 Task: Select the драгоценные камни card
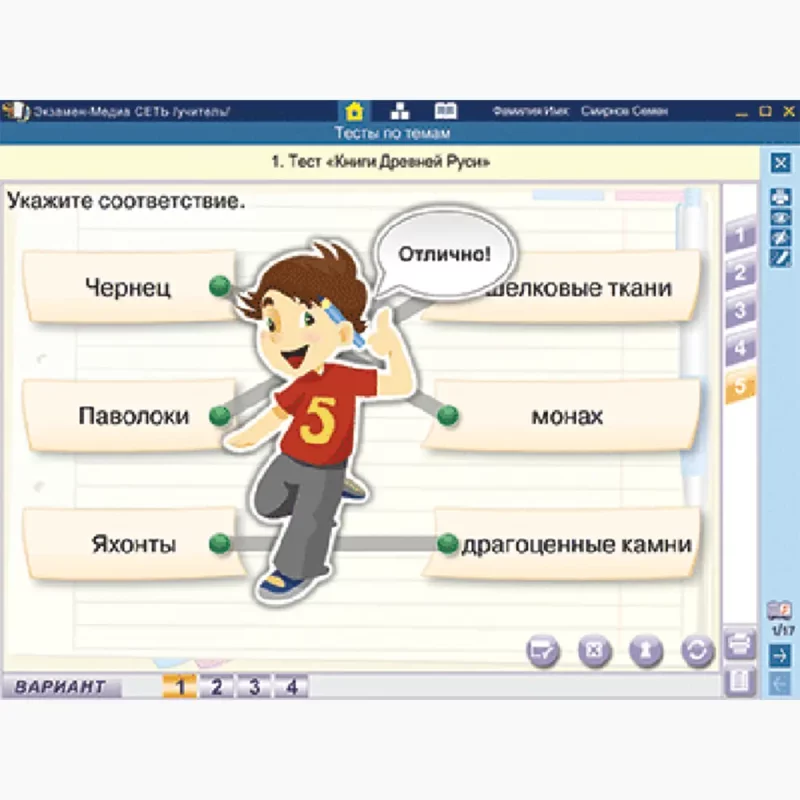tap(561, 544)
